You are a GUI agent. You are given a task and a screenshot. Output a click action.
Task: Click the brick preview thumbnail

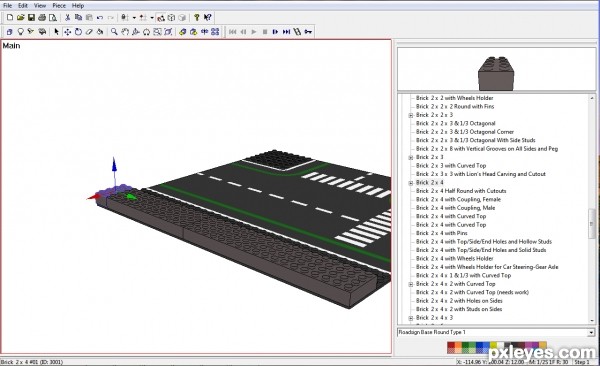coord(496,69)
